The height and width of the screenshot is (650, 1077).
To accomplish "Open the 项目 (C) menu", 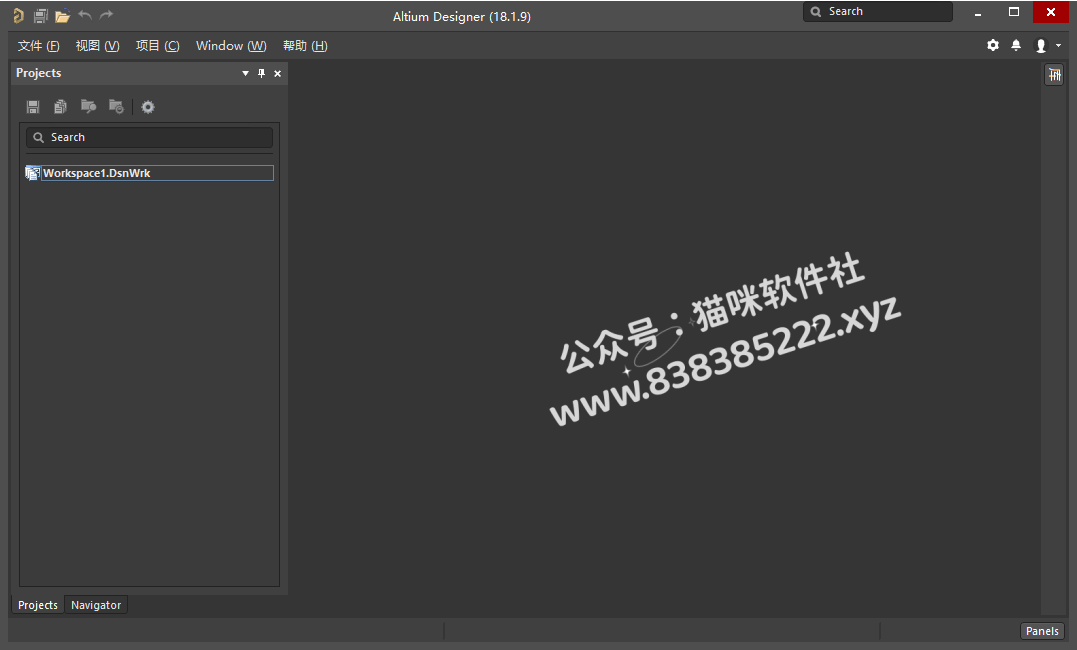I will click(x=157, y=46).
